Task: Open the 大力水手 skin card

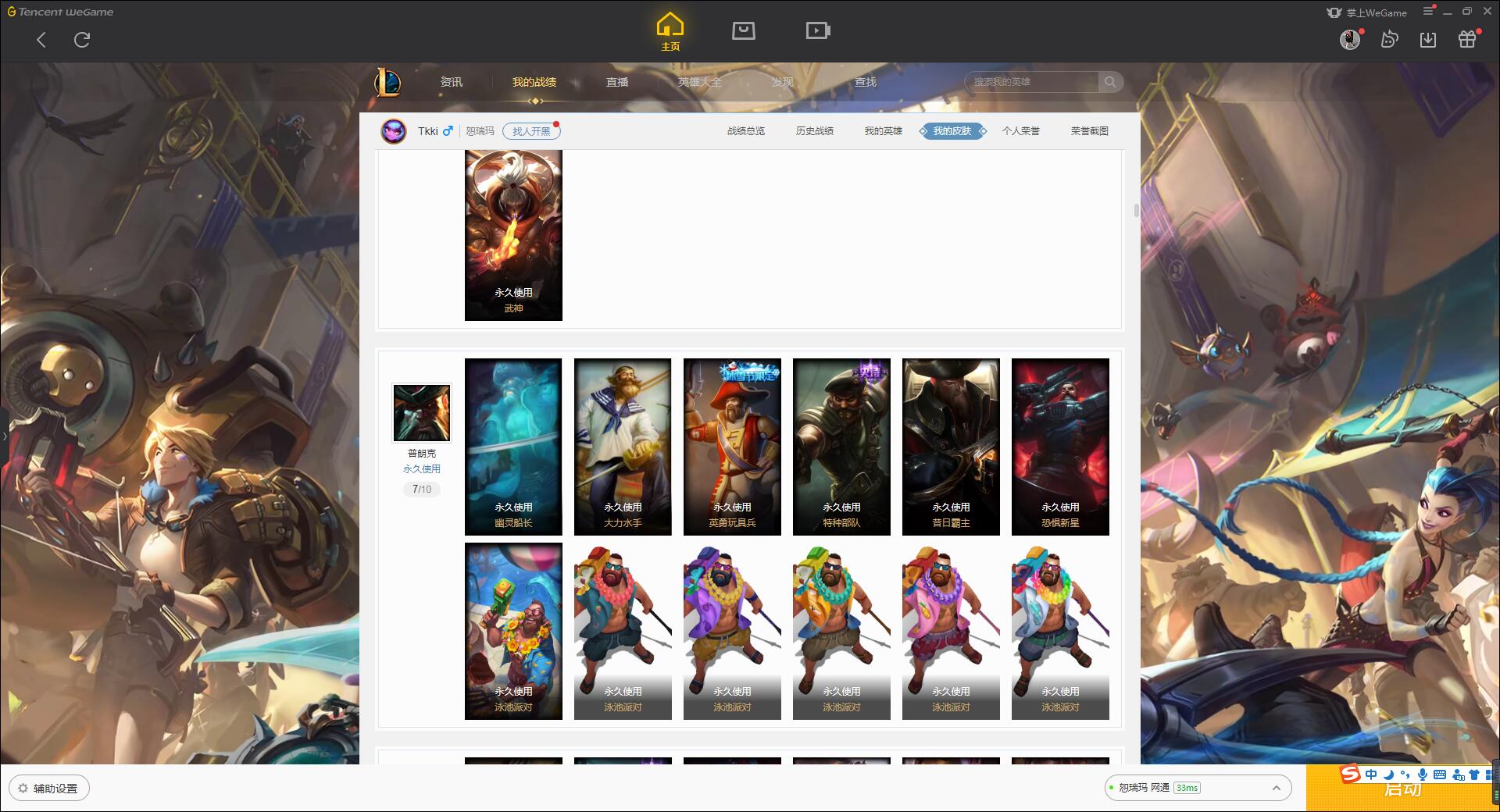Action: pyautogui.click(x=623, y=447)
